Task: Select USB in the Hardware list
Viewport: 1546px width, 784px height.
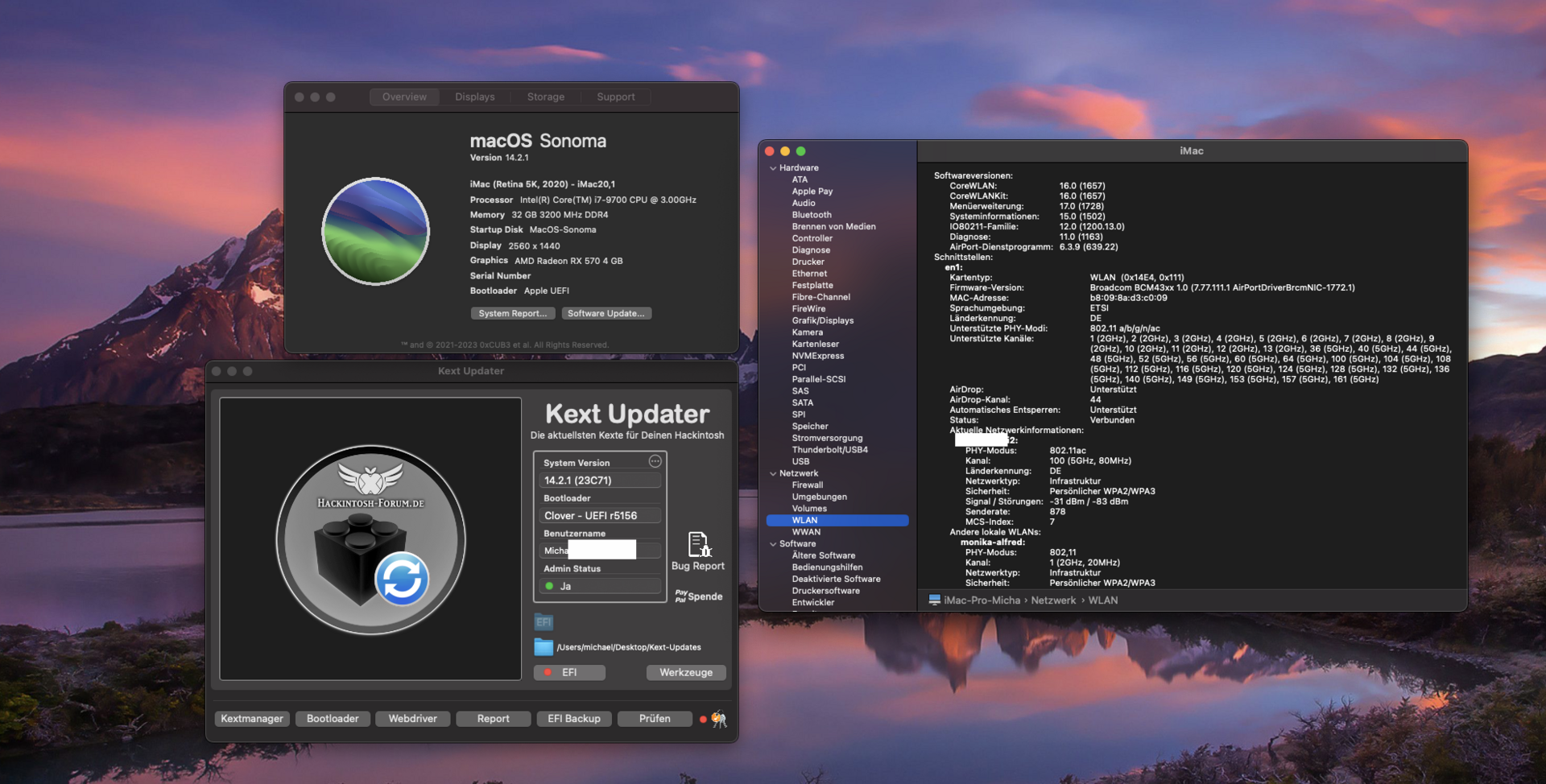Action: coord(800,461)
